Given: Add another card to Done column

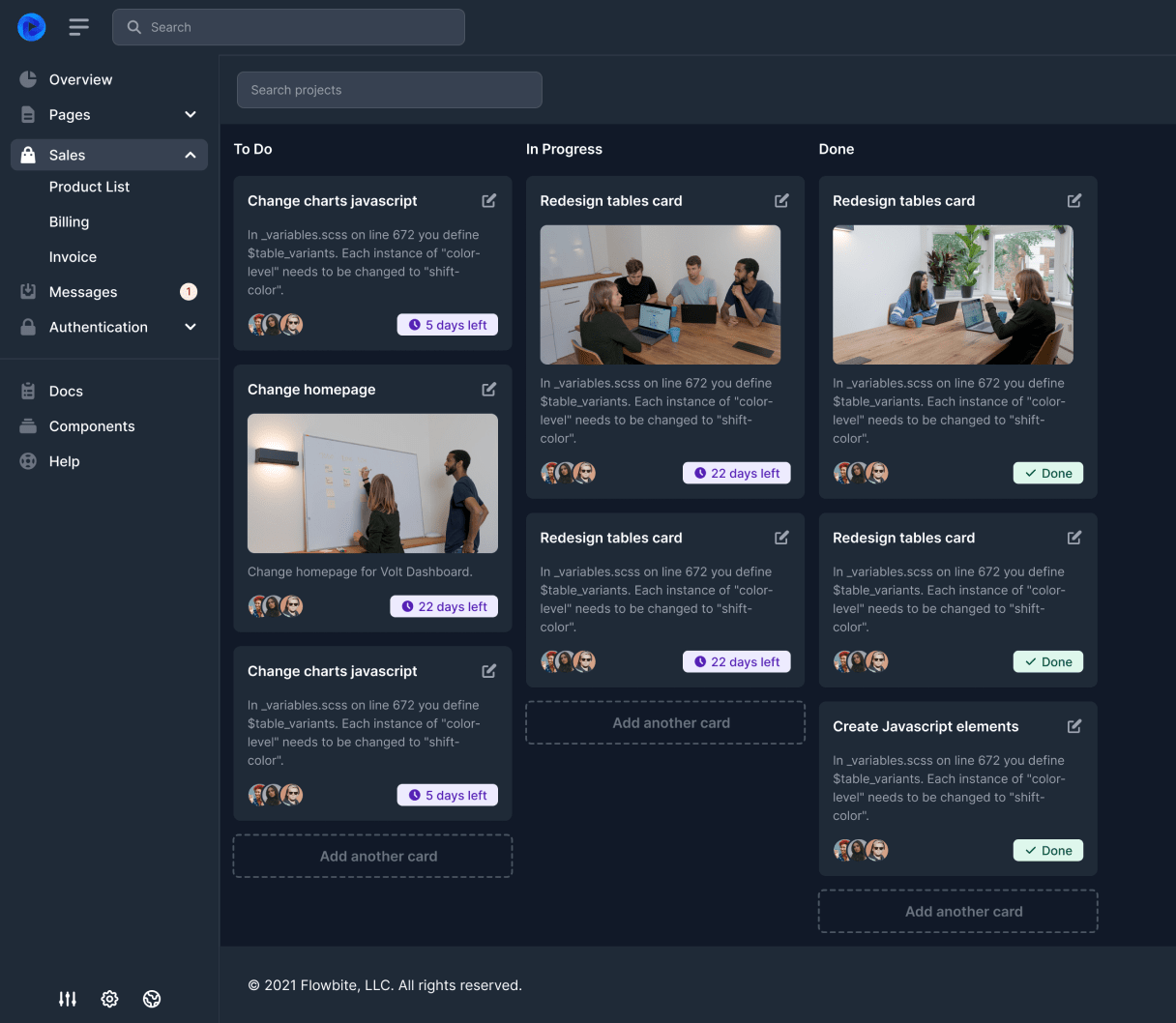Looking at the screenshot, I should point(957,911).
